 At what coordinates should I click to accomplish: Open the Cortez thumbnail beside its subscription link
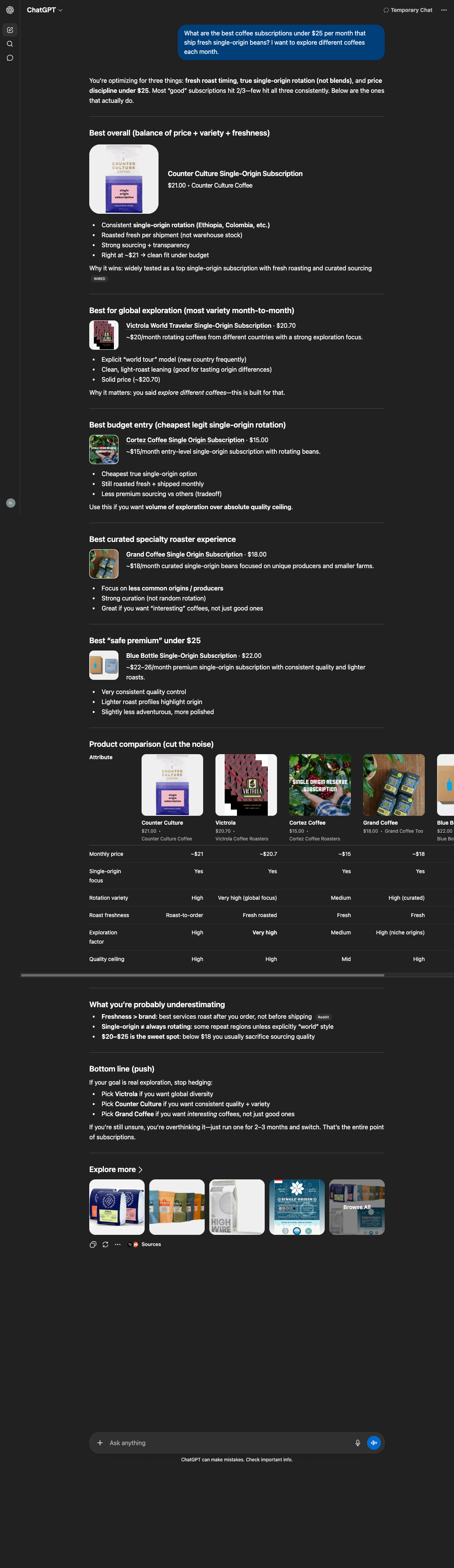pos(104,449)
